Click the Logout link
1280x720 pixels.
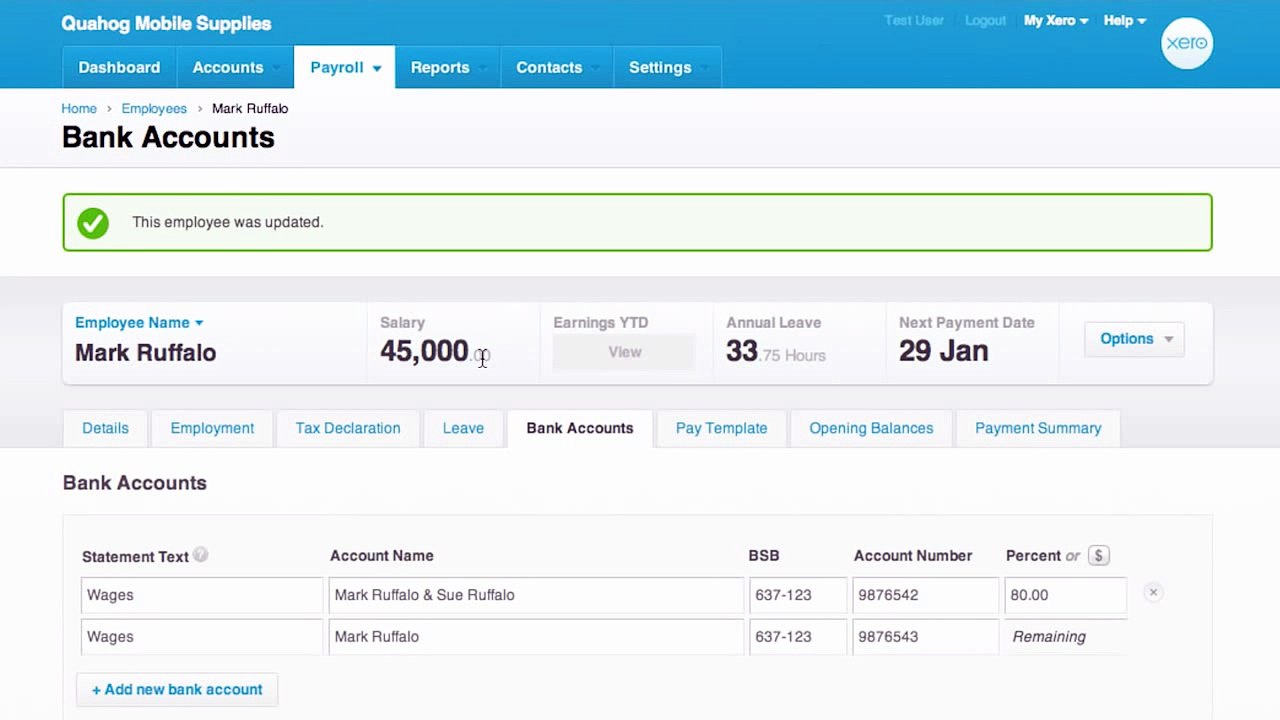(985, 21)
